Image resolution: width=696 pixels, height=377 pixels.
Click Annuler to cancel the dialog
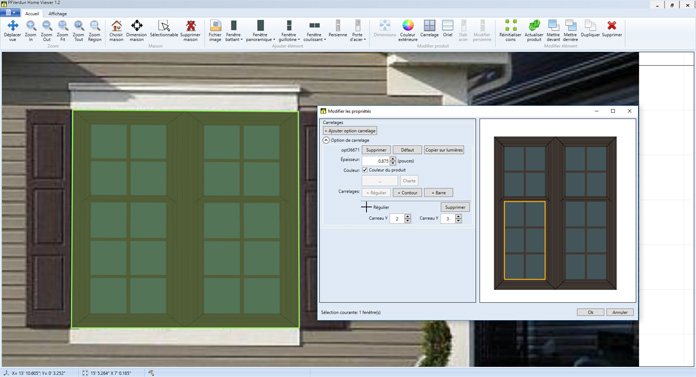point(620,312)
